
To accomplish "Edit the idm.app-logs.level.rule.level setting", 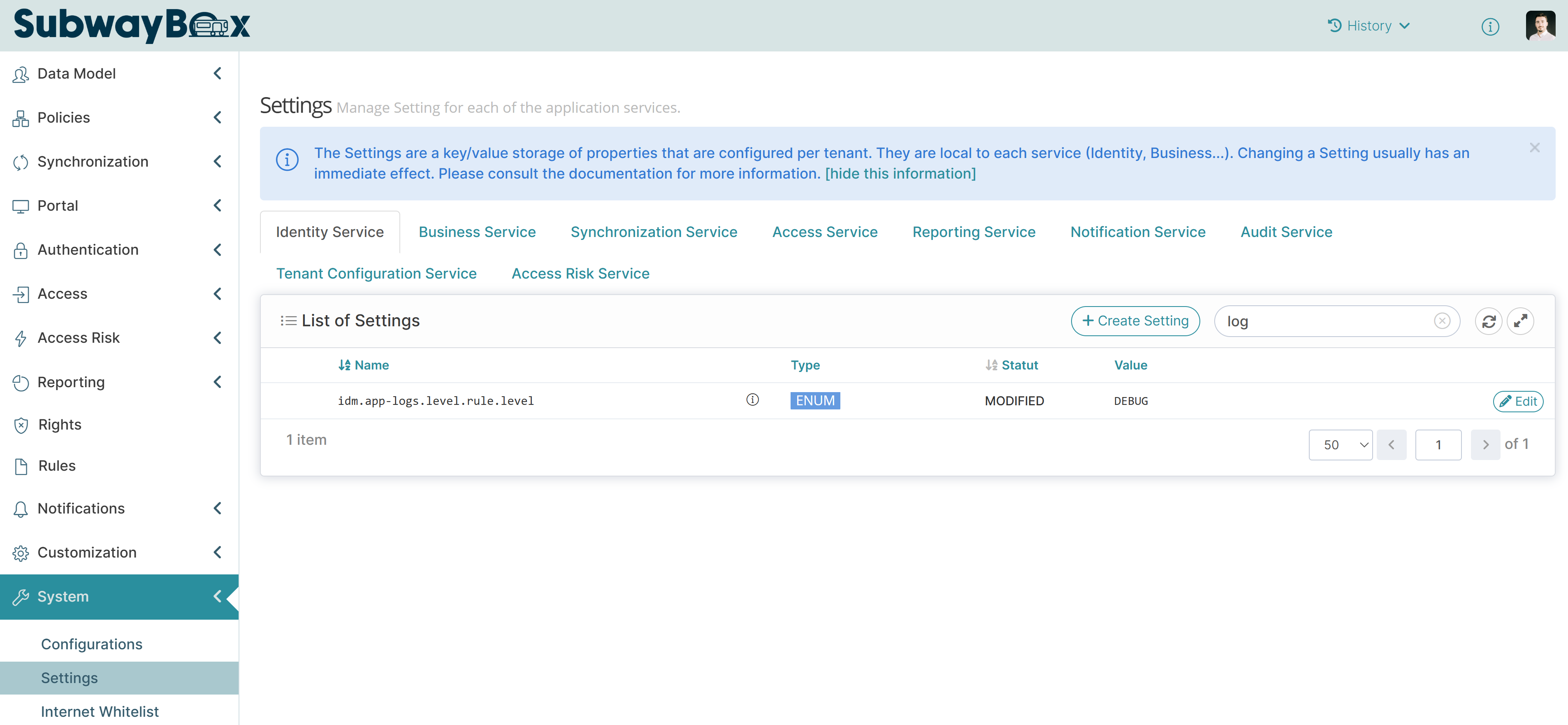I will click(1517, 401).
